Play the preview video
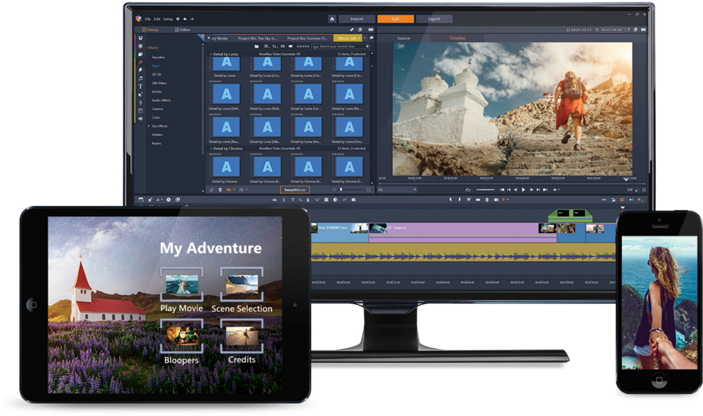The image size is (703, 416). tap(523, 190)
